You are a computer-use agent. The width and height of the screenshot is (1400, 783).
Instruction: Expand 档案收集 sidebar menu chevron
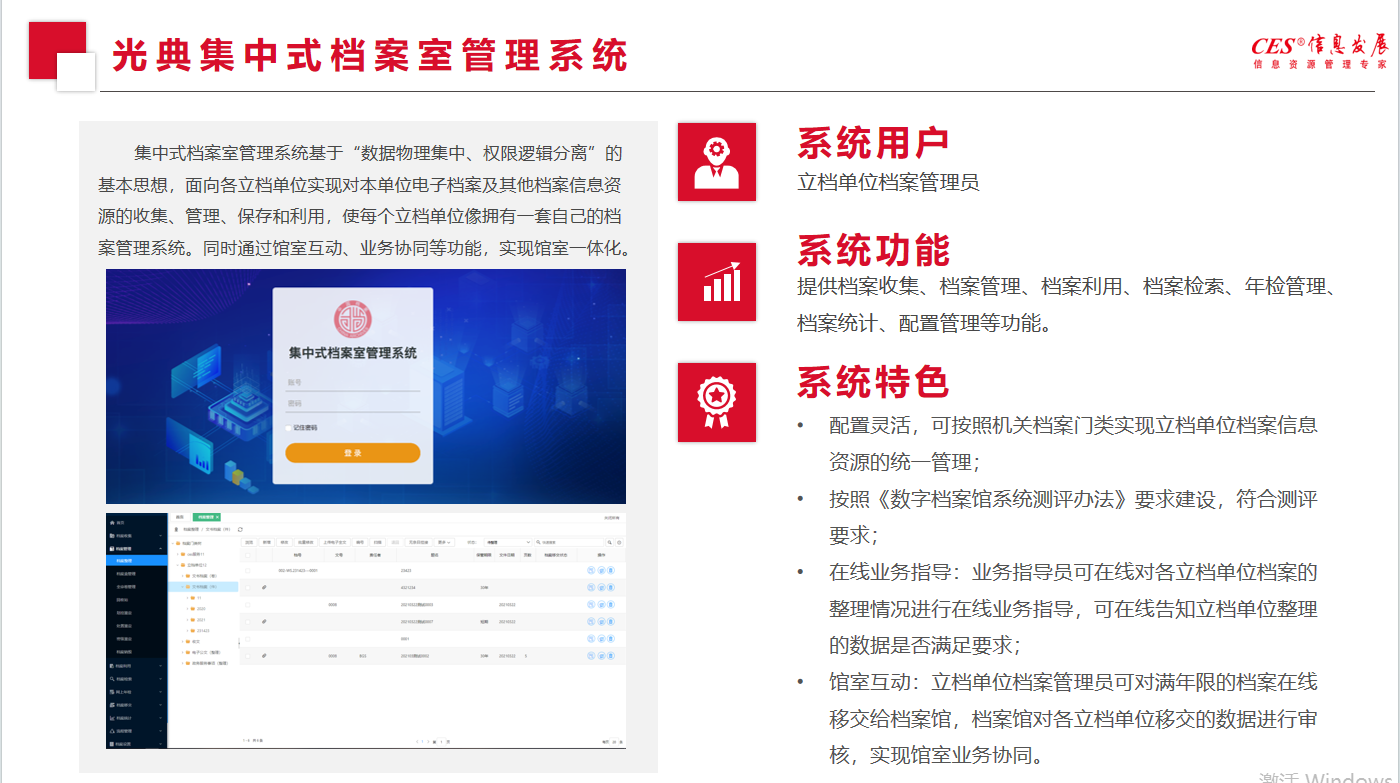click(x=161, y=536)
